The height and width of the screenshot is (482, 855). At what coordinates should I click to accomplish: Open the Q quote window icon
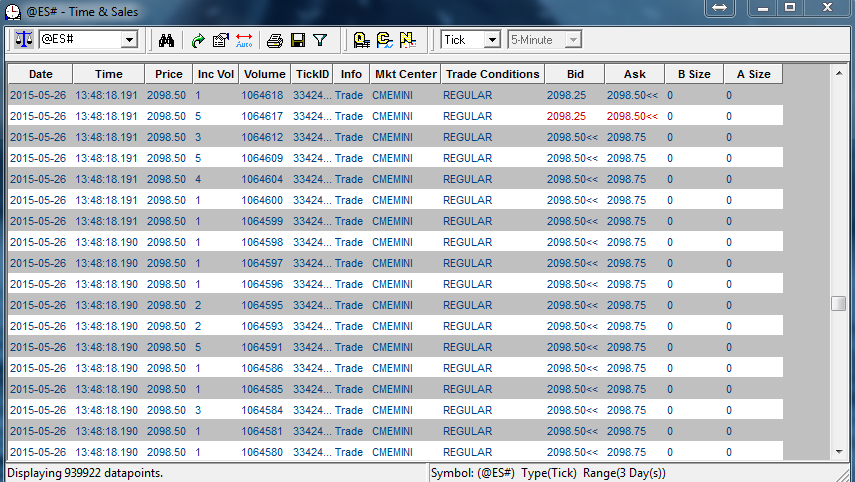pyautogui.click(x=362, y=40)
